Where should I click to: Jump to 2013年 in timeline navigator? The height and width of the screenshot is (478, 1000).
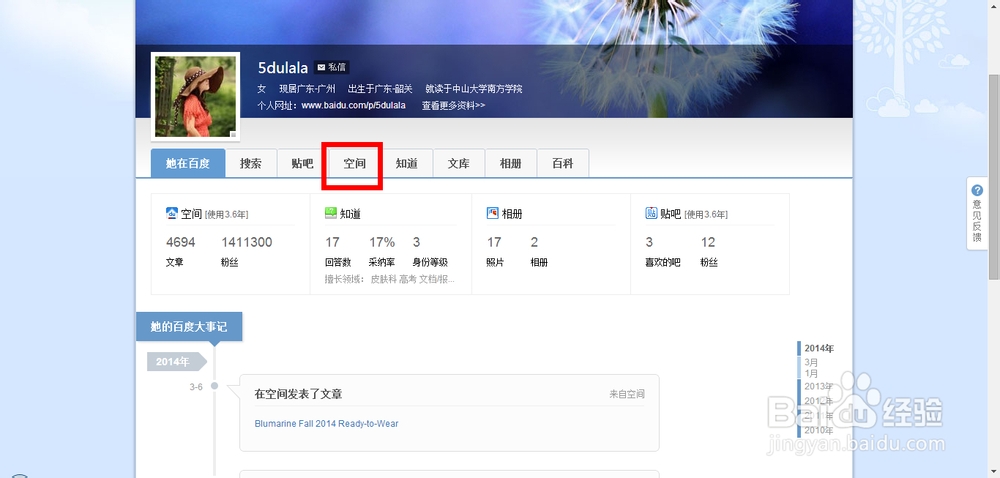pos(819,386)
